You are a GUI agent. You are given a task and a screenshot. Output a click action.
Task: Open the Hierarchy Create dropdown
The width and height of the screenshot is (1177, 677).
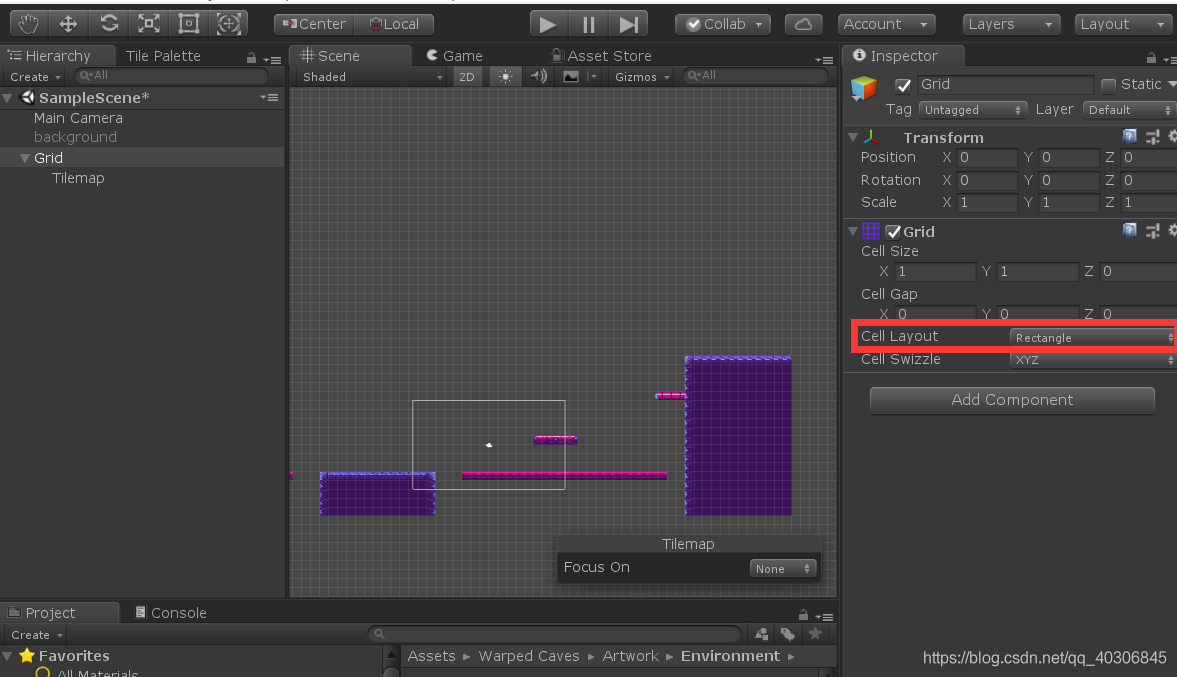[x=35, y=77]
